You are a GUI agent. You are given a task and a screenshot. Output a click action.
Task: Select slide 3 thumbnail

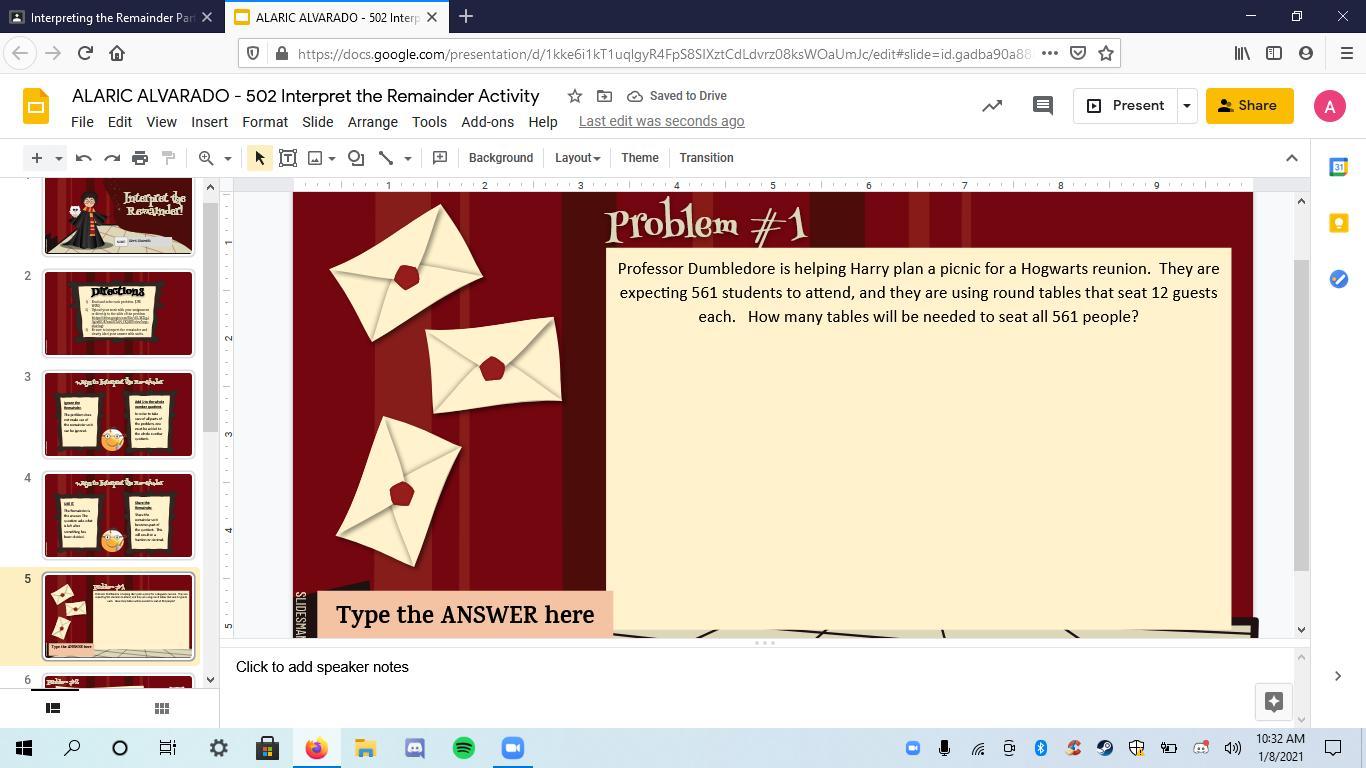point(118,414)
